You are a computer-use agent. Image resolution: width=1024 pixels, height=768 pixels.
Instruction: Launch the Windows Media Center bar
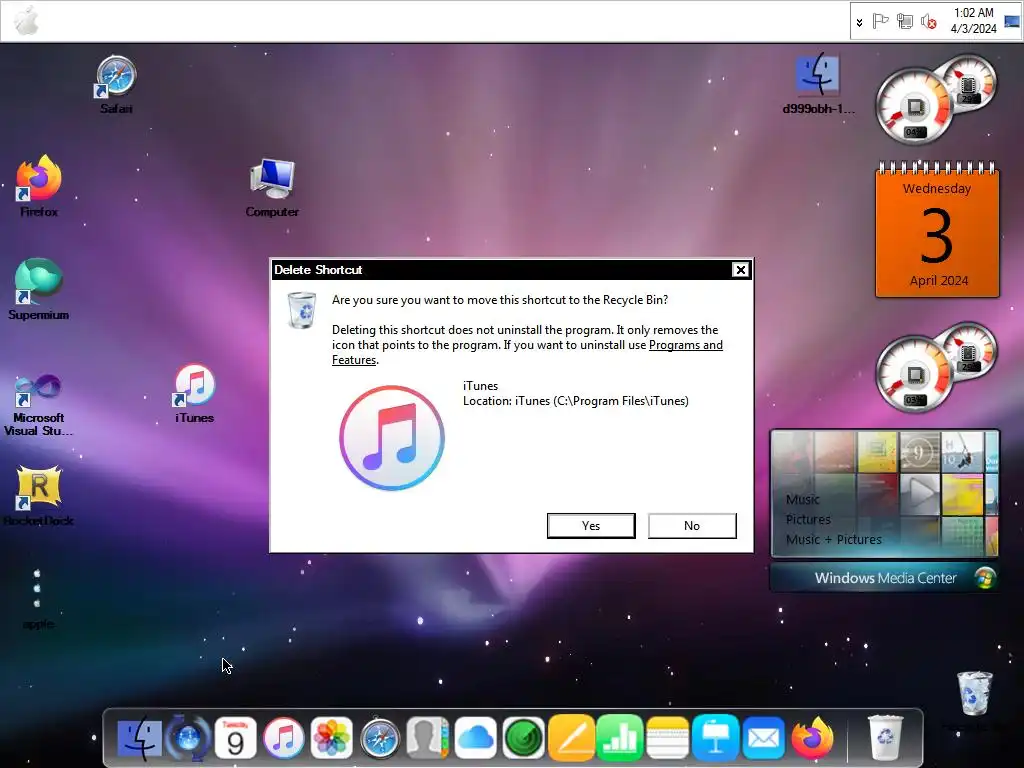(x=885, y=578)
